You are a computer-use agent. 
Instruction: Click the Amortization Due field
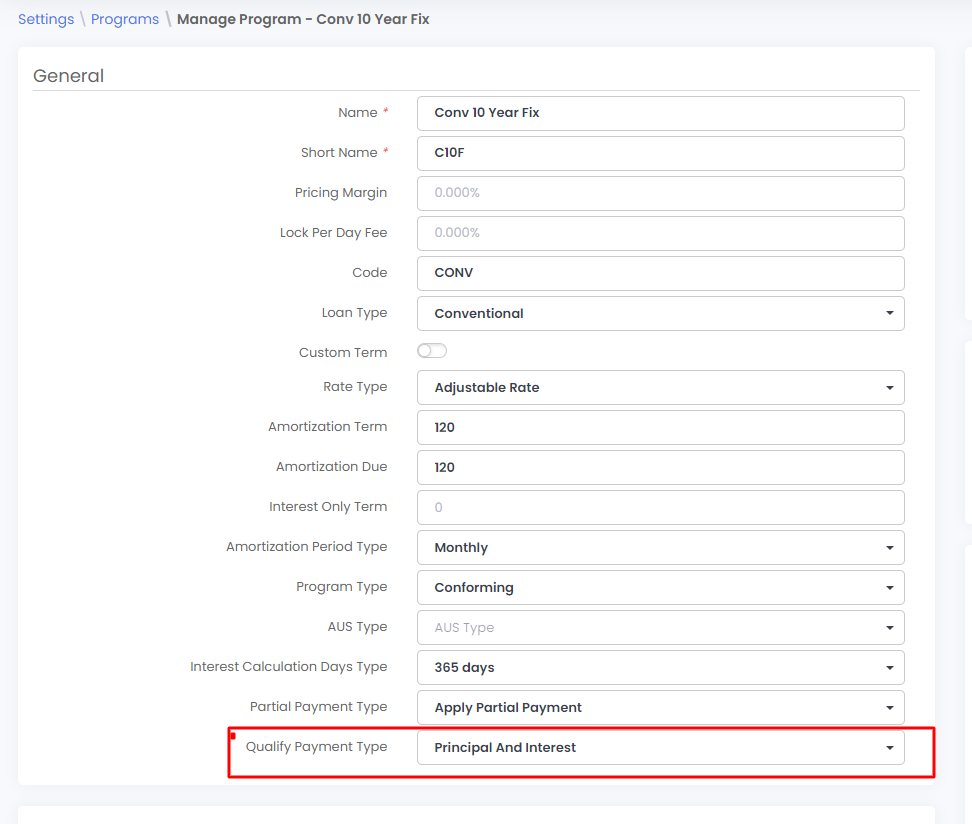(660, 467)
